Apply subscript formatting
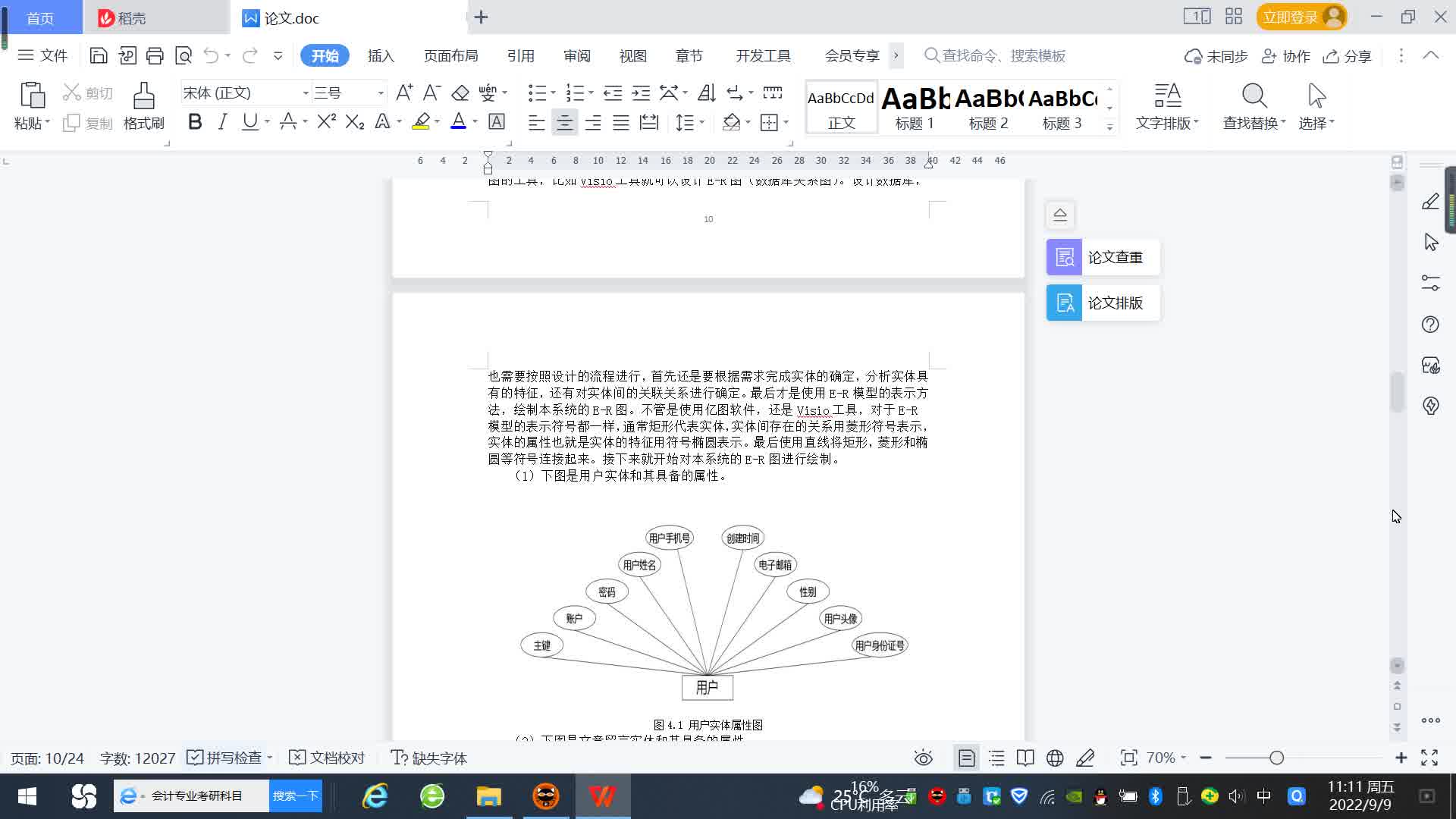1456x819 pixels. coord(355,121)
